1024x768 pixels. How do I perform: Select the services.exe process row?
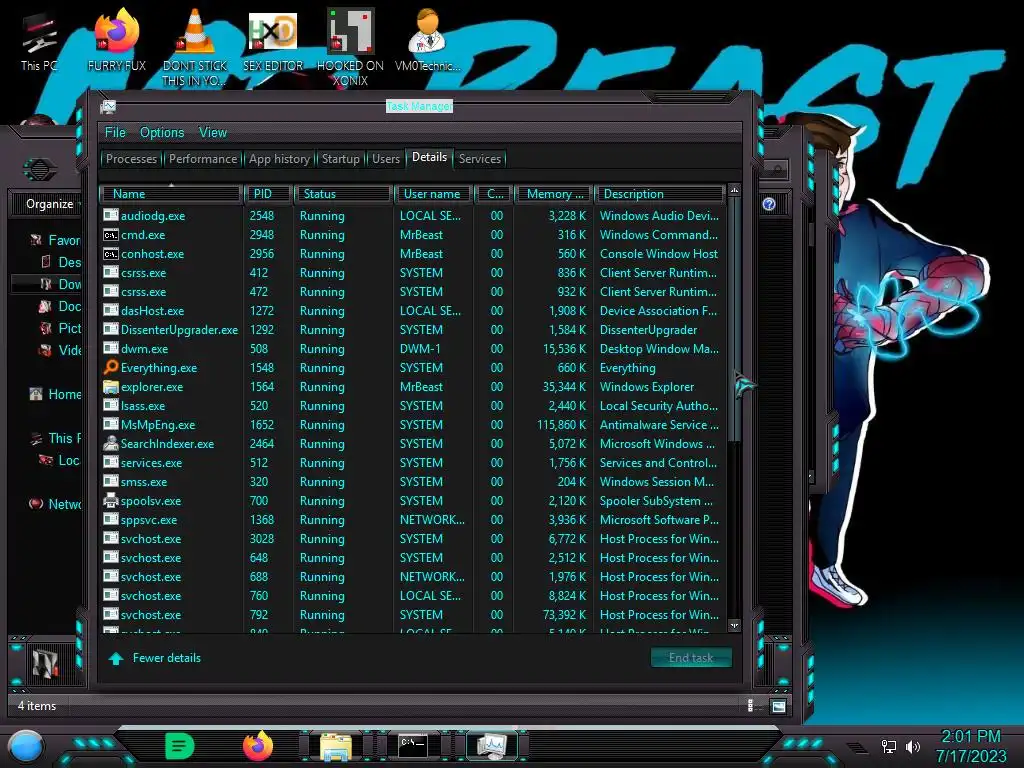(413, 462)
